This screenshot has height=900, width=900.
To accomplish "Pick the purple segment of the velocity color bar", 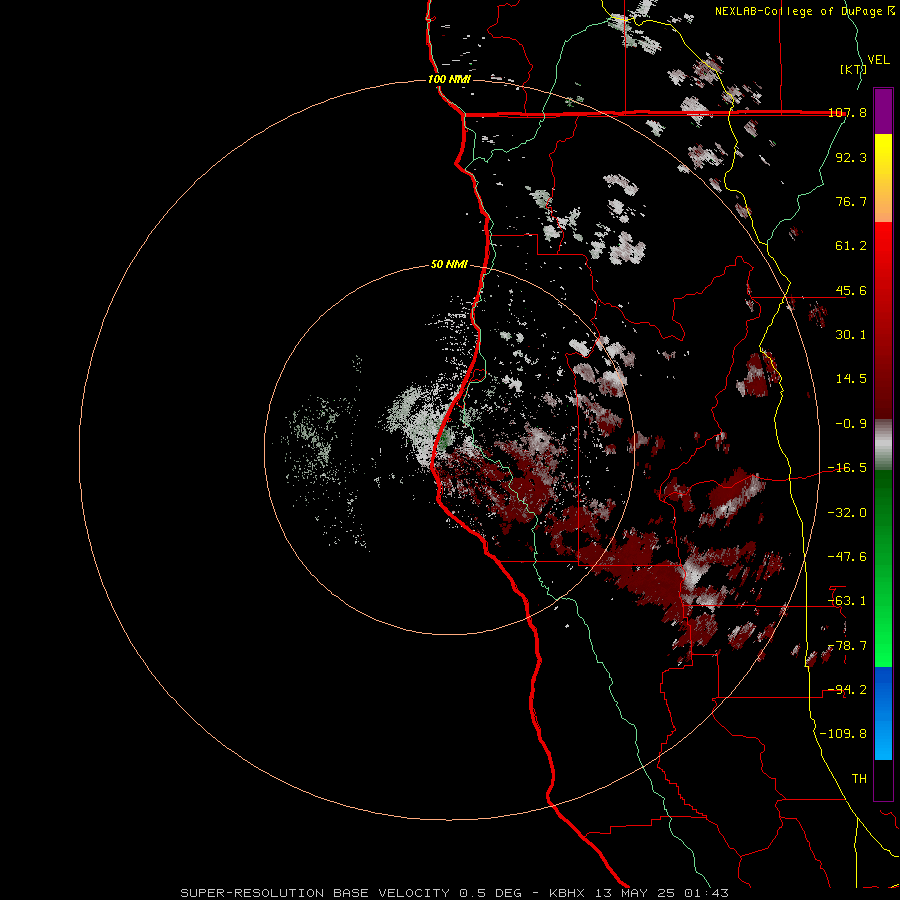I will coord(883,111).
